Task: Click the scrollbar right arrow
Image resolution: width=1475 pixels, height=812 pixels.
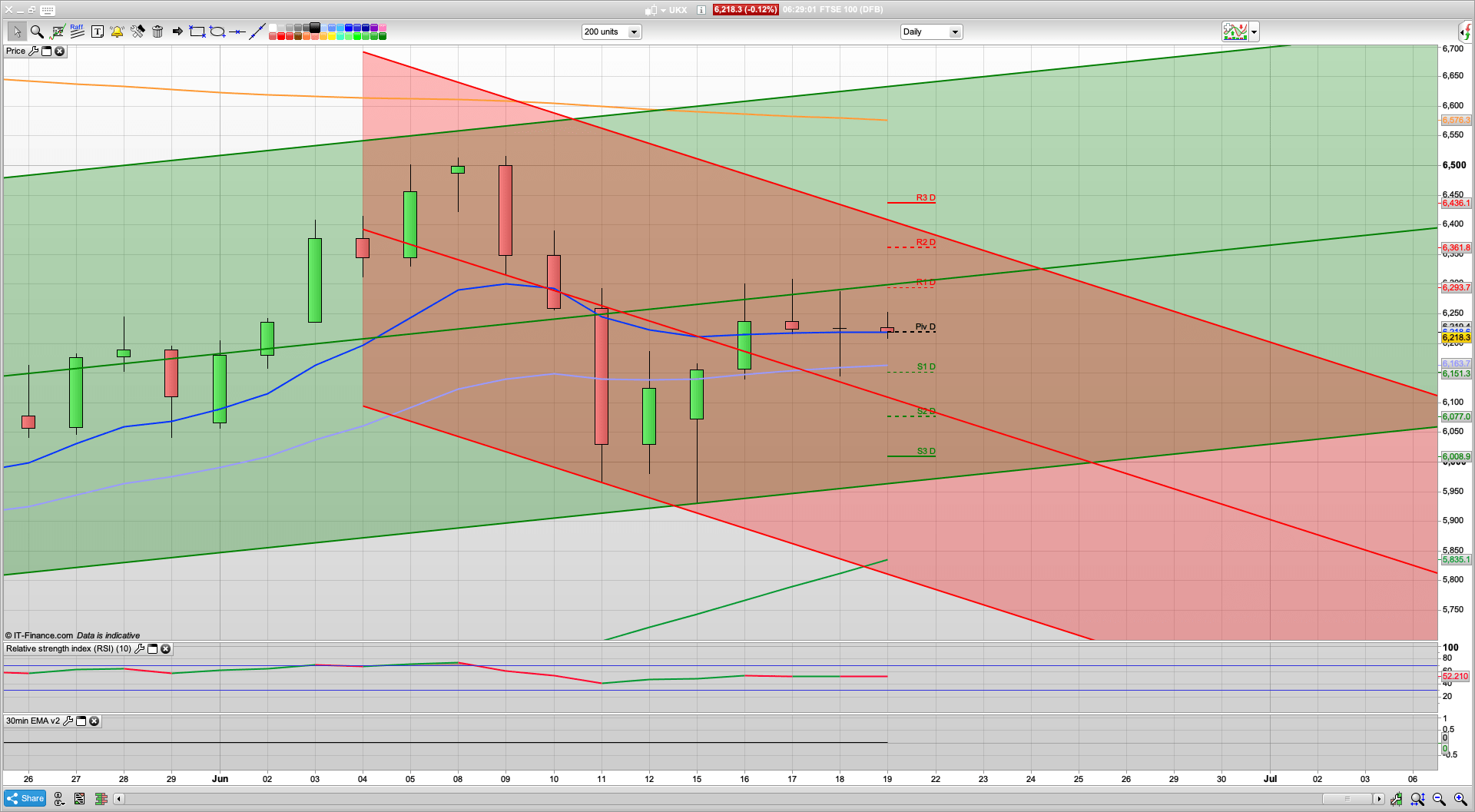Action: [x=1379, y=799]
